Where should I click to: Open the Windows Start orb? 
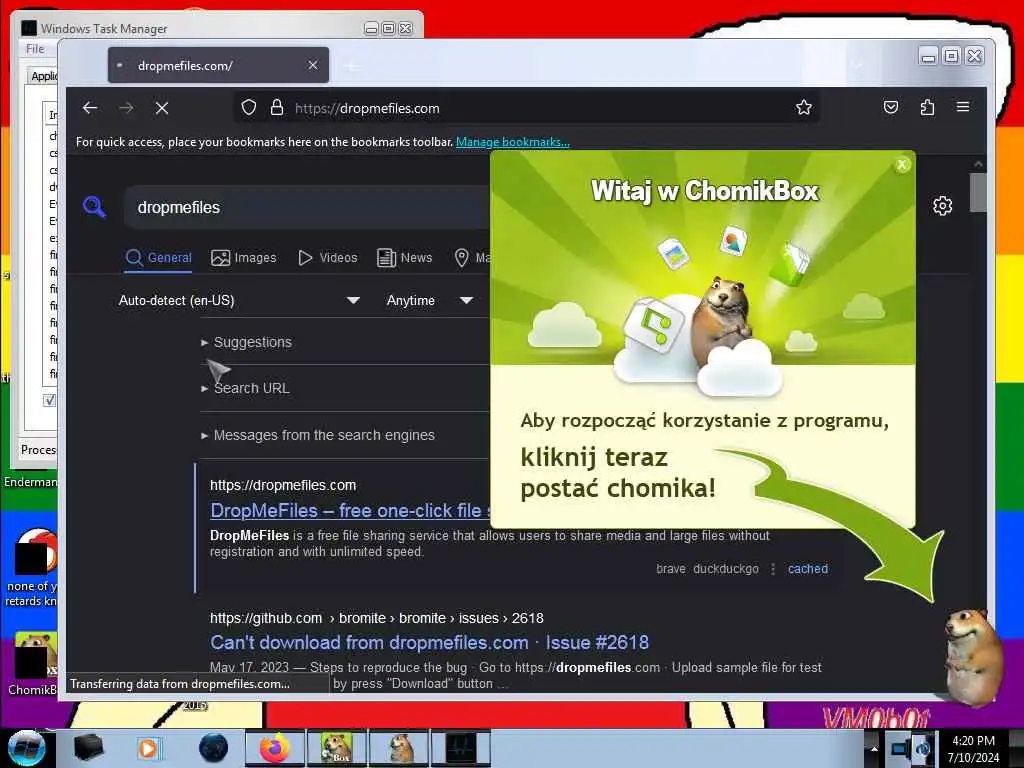click(26, 748)
